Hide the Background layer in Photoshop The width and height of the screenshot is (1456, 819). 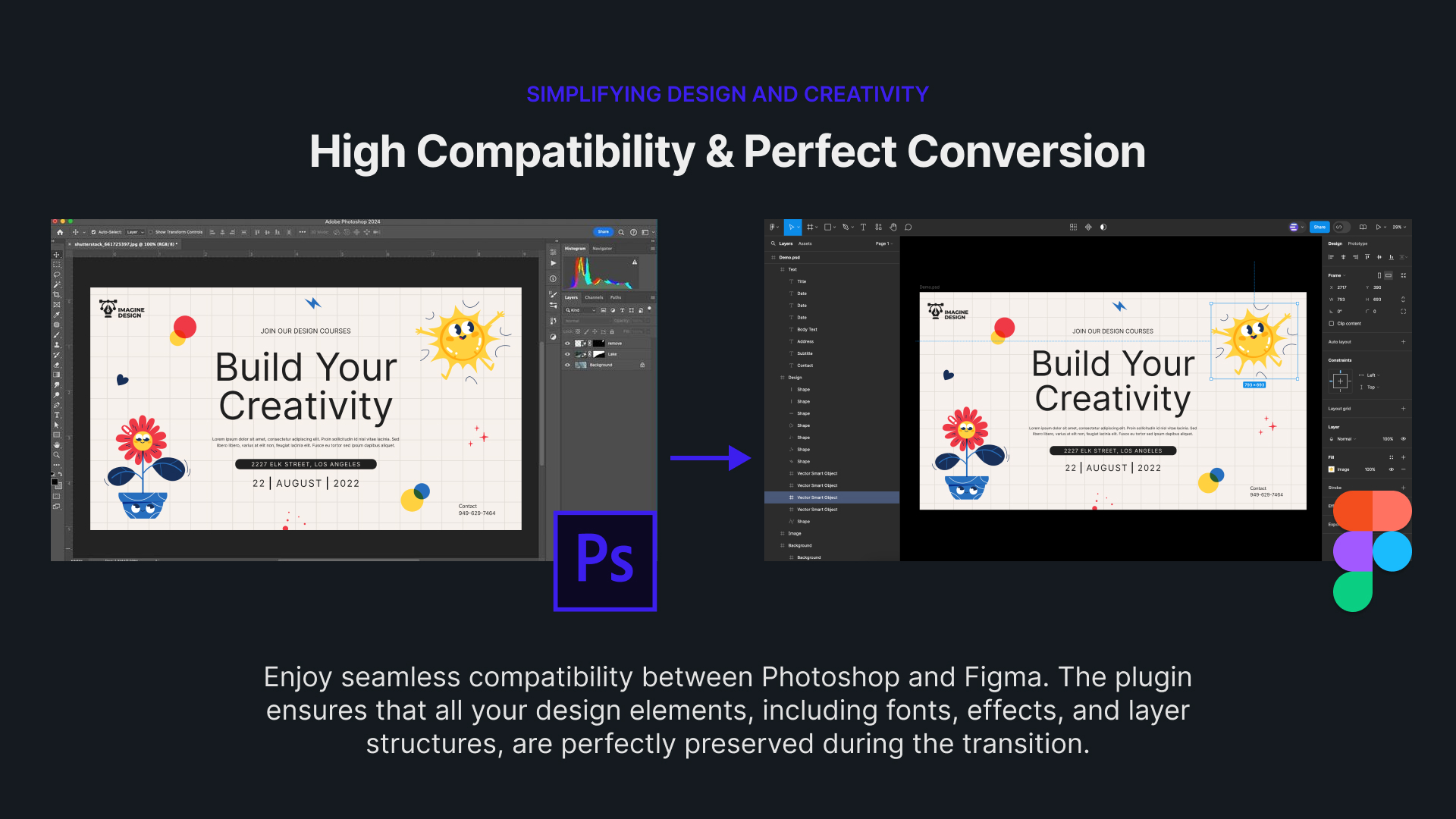[567, 365]
